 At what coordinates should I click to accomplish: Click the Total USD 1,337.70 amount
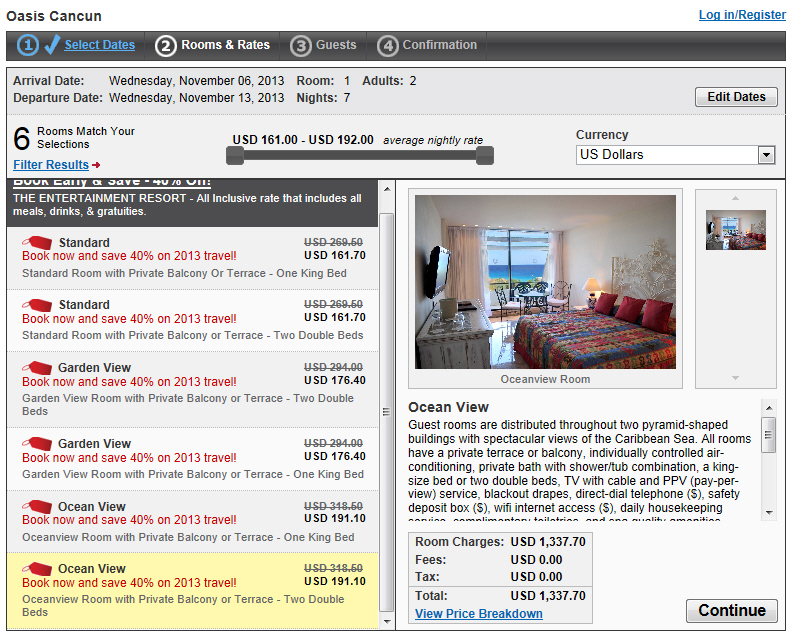tap(548, 596)
